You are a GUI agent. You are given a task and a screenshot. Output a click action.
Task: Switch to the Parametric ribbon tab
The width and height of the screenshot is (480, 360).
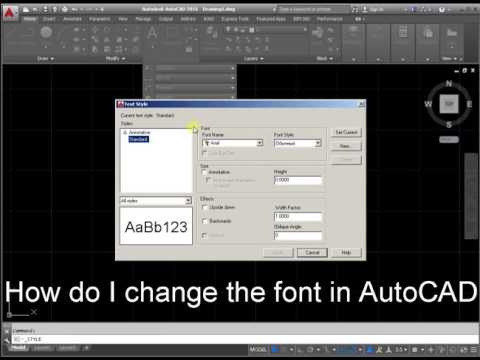[100, 19]
